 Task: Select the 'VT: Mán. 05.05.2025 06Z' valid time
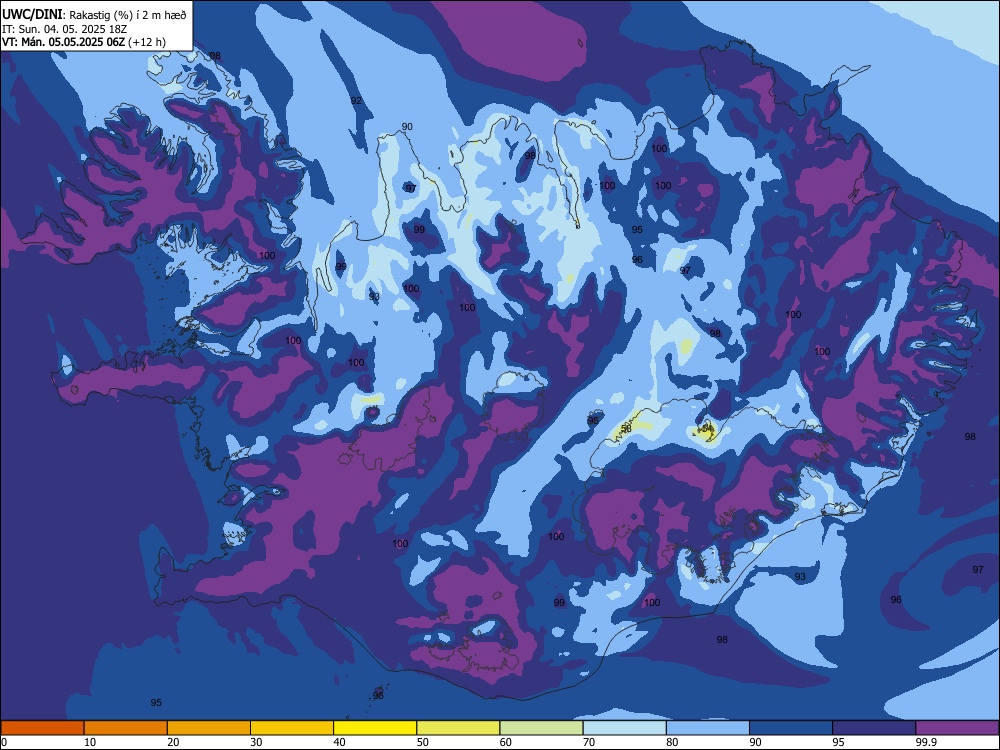[x=64, y=42]
